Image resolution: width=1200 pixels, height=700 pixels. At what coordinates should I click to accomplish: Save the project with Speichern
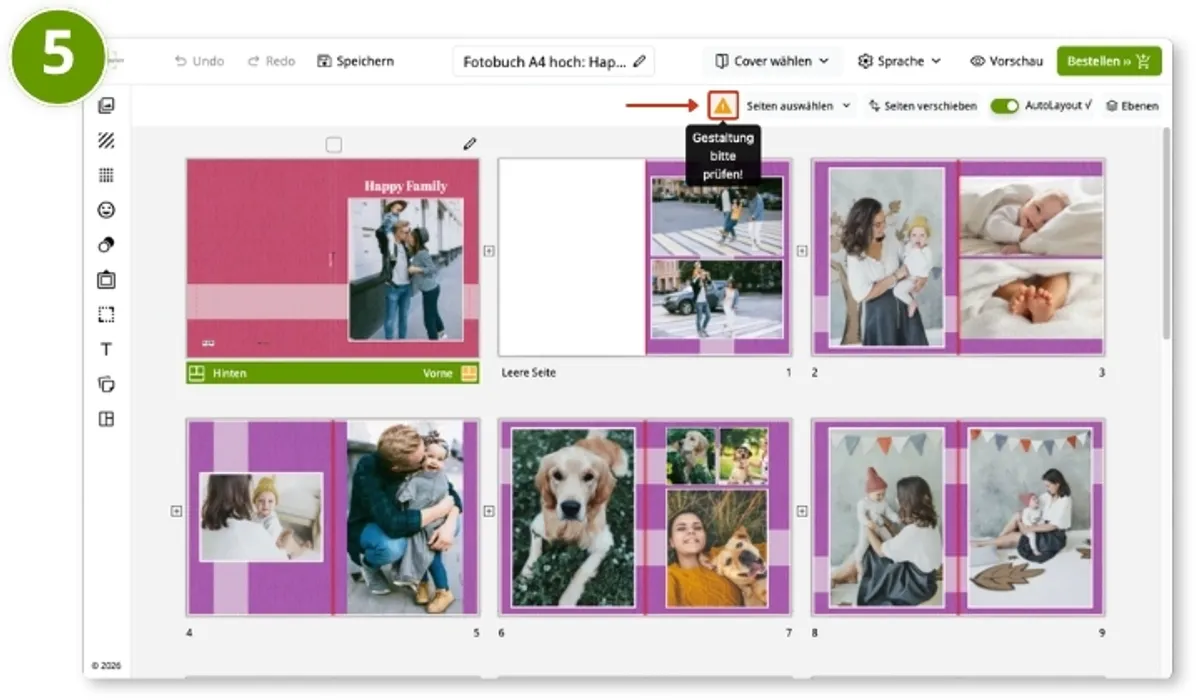pos(356,61)
